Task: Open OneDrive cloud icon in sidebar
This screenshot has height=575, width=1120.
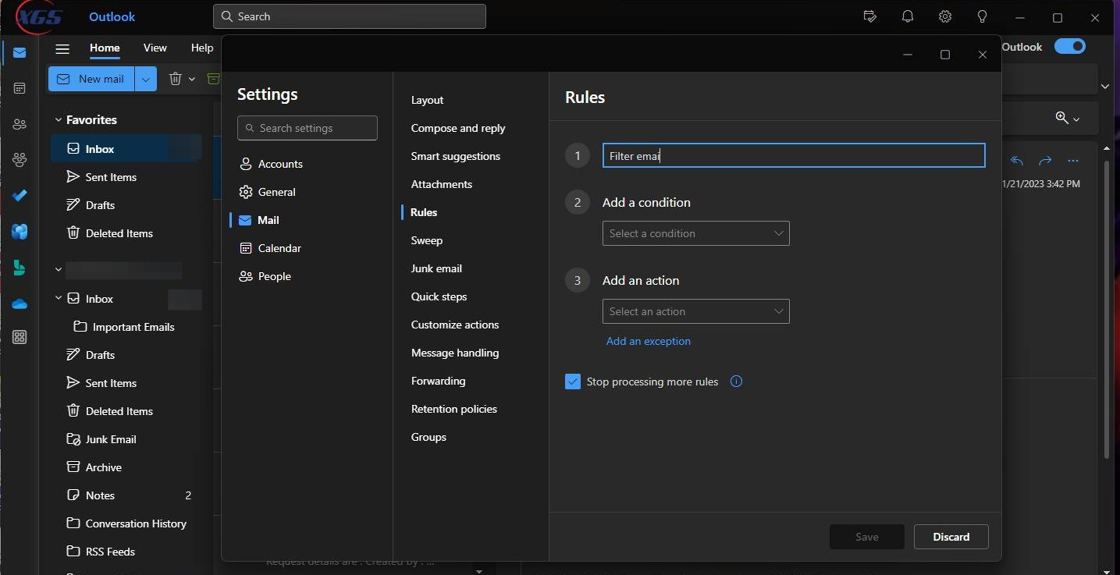Action: pyautogui.click(x=19, y=304)
